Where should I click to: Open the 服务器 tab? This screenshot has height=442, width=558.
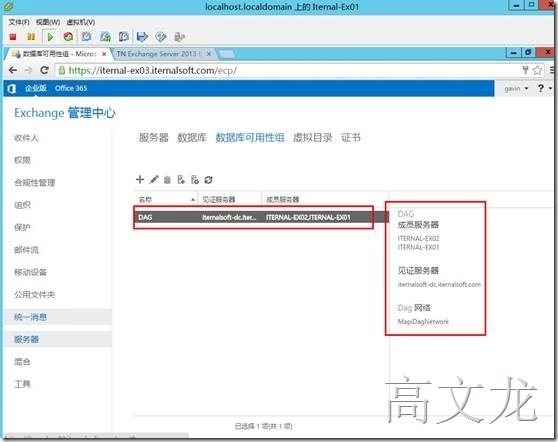pyautogui.click(x=154, y=137)
